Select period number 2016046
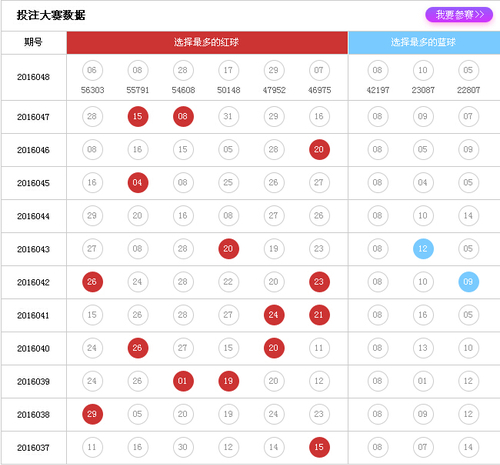500x465 pixels. click(x=33, y=150)
